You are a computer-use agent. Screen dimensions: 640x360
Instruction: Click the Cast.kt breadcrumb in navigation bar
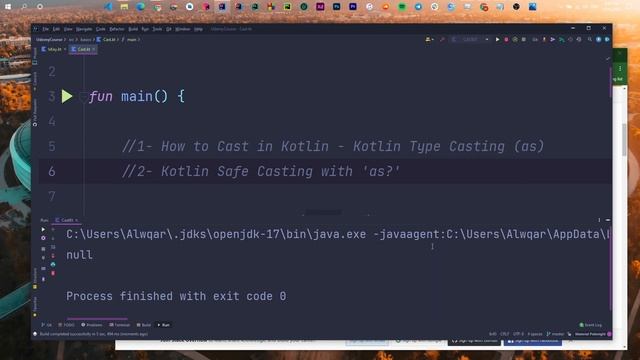pyautogui.click(x=107, y=40)
